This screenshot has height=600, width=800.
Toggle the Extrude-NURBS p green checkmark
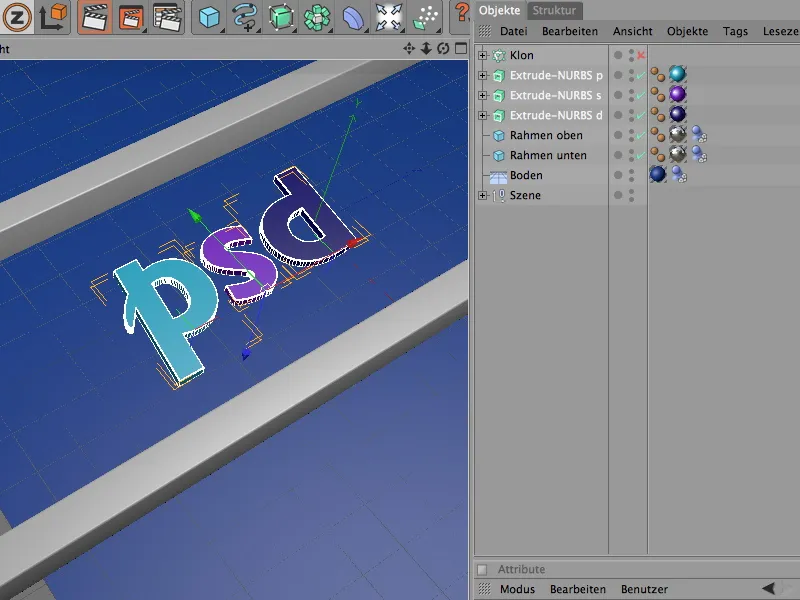point(640,76)
